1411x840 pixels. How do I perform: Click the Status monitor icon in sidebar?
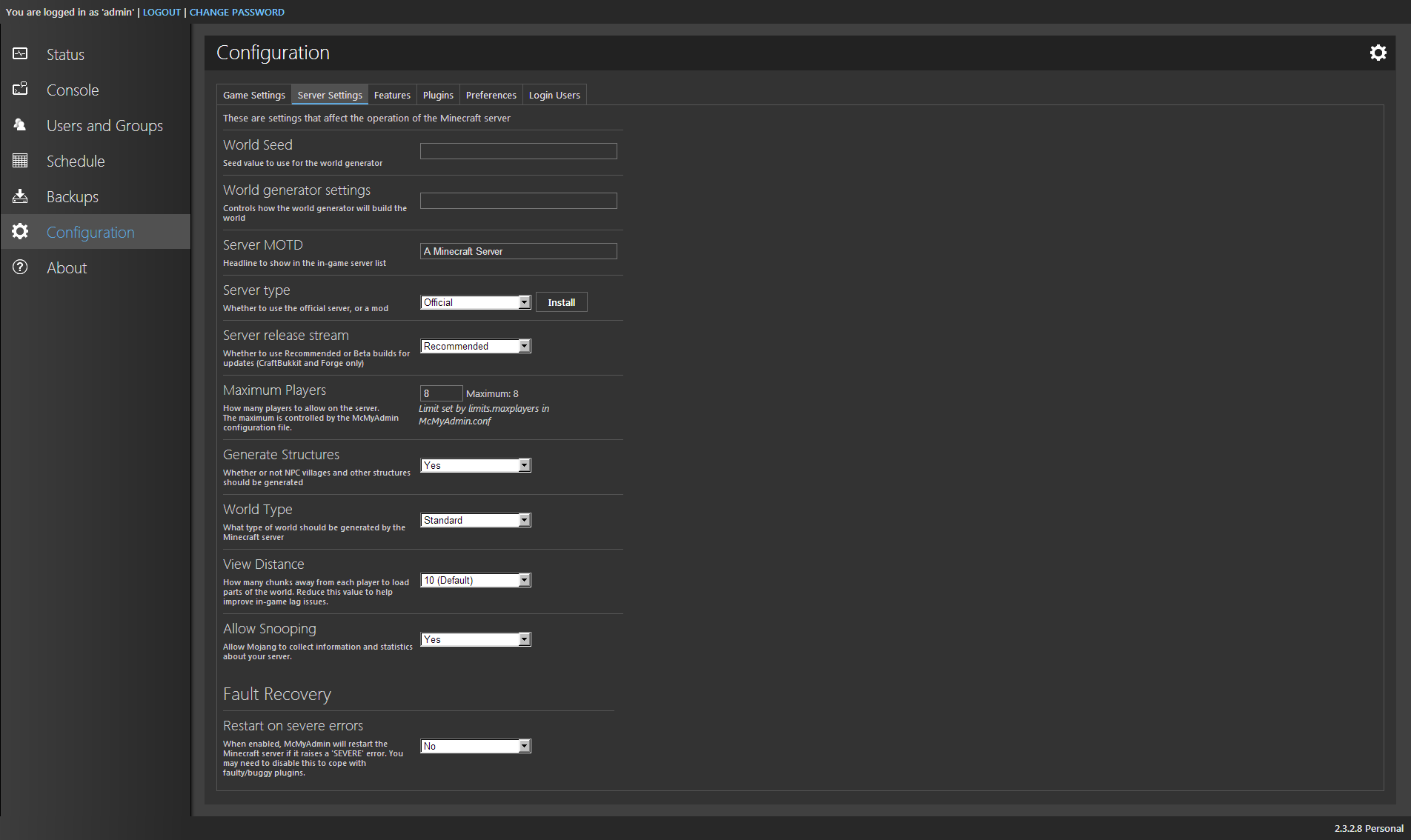tap(20, 54)
